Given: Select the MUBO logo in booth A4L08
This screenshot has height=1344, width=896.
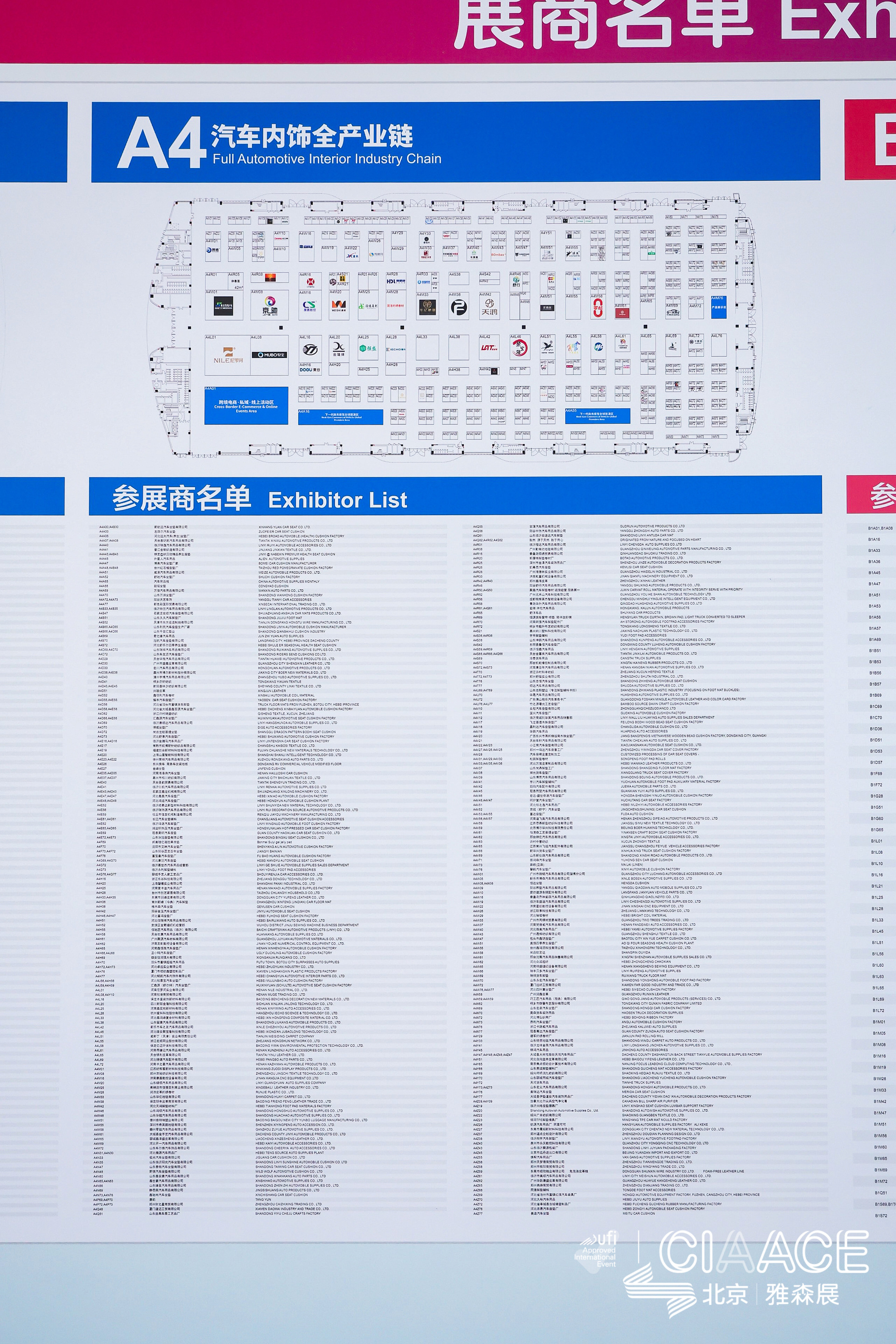Looking at the screenshot, I should pyautogui.click(x=270, y=355).
